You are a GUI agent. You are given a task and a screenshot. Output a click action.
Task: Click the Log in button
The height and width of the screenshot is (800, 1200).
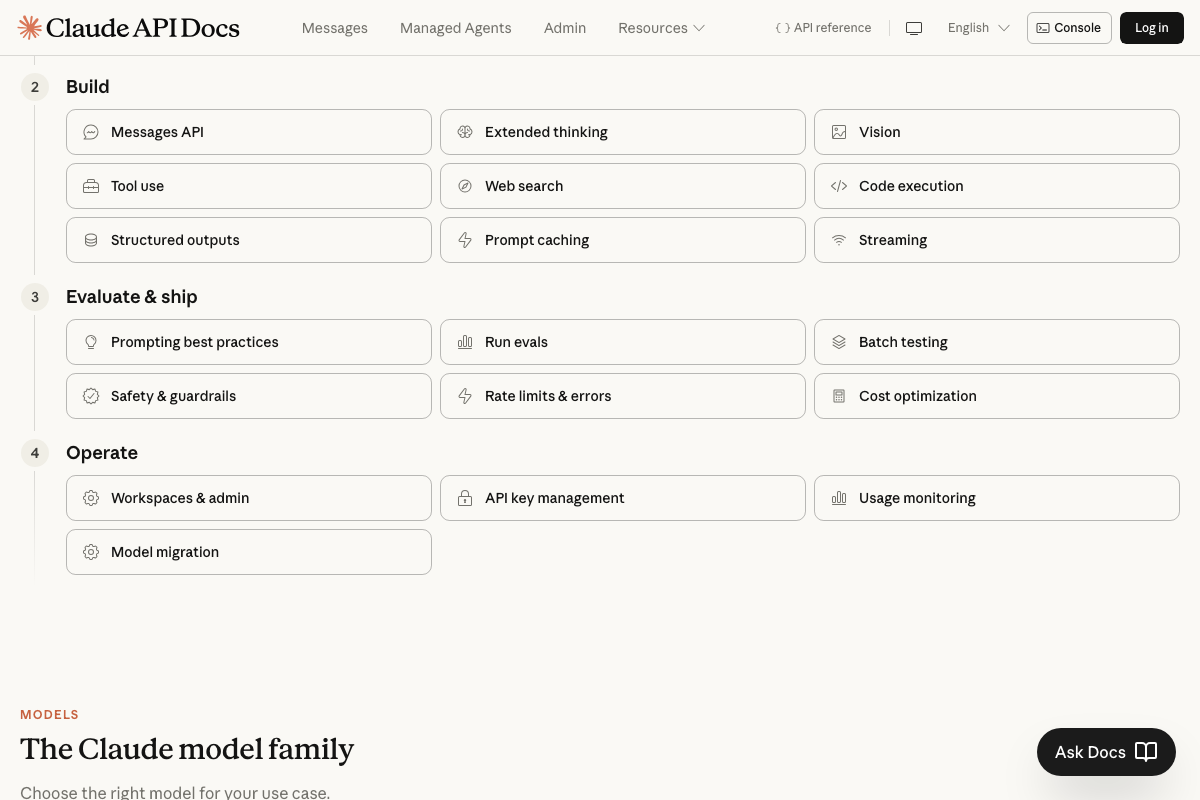click(x=1152, y=28)
